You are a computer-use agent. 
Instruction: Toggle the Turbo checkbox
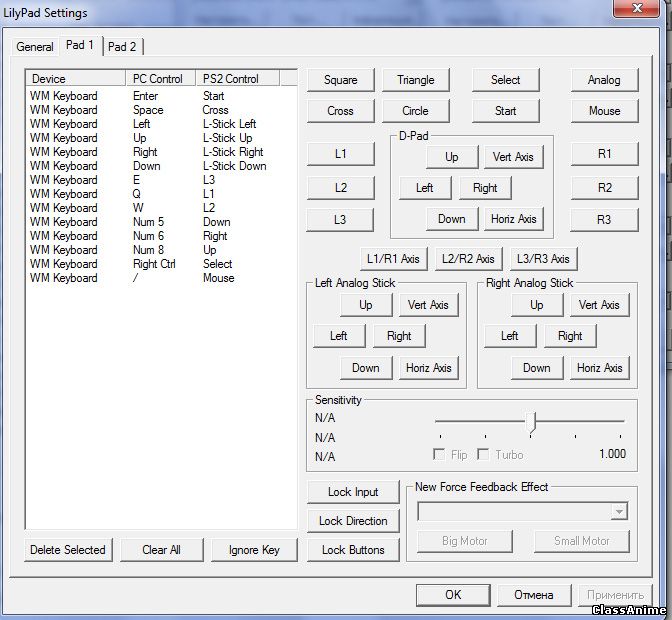coord(485,454)
